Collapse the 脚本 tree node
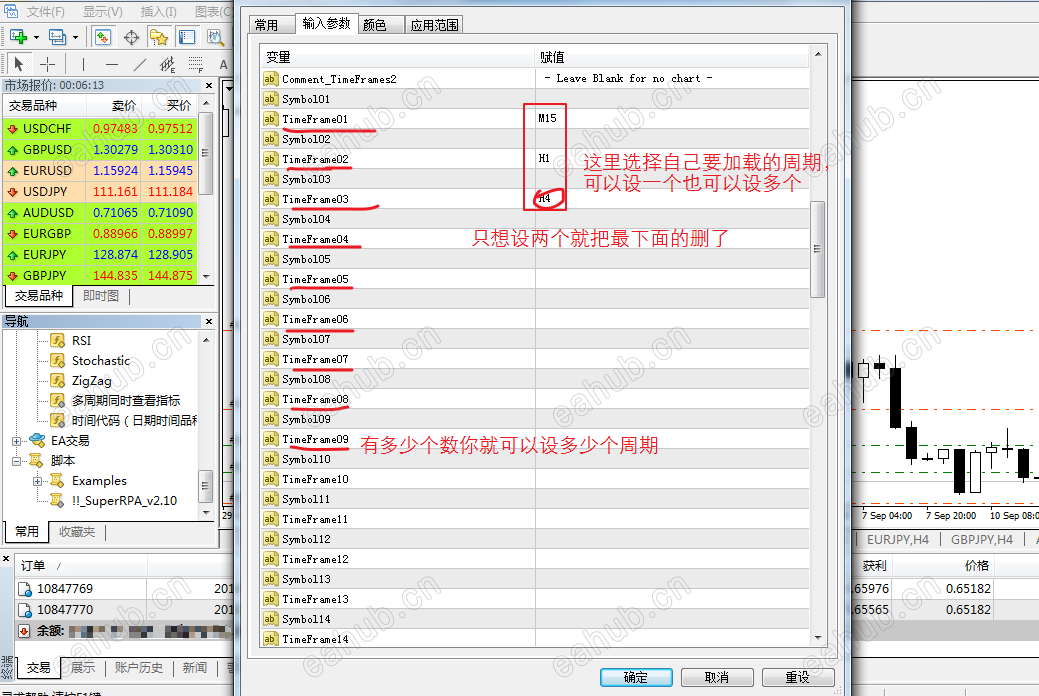 point(17,461)
